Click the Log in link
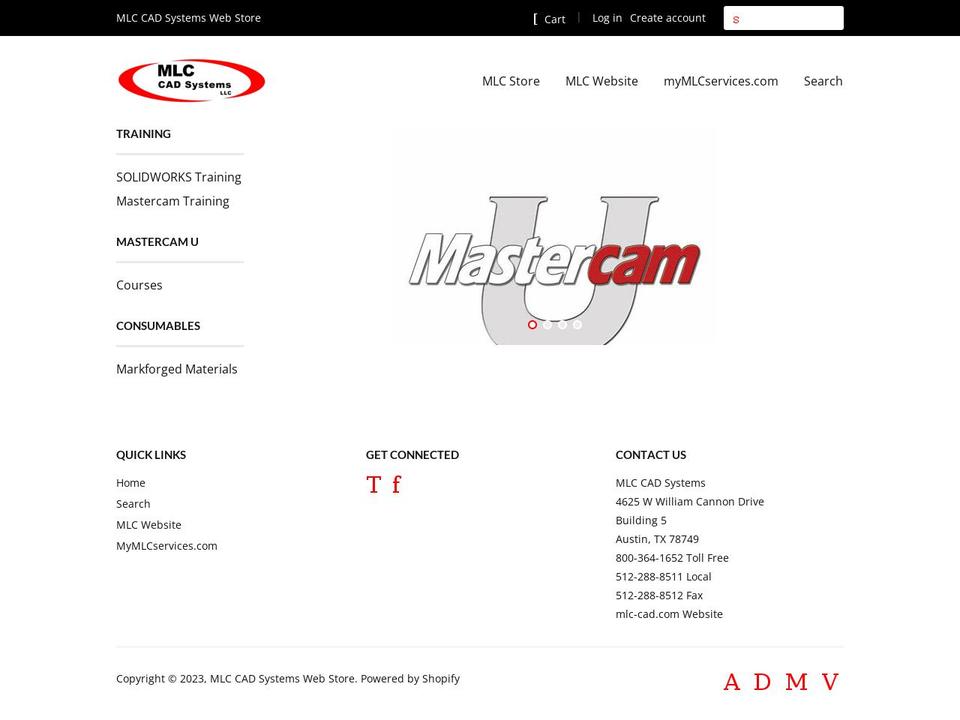The height and width of the screenshot is (720, 960). click(607, 18)
